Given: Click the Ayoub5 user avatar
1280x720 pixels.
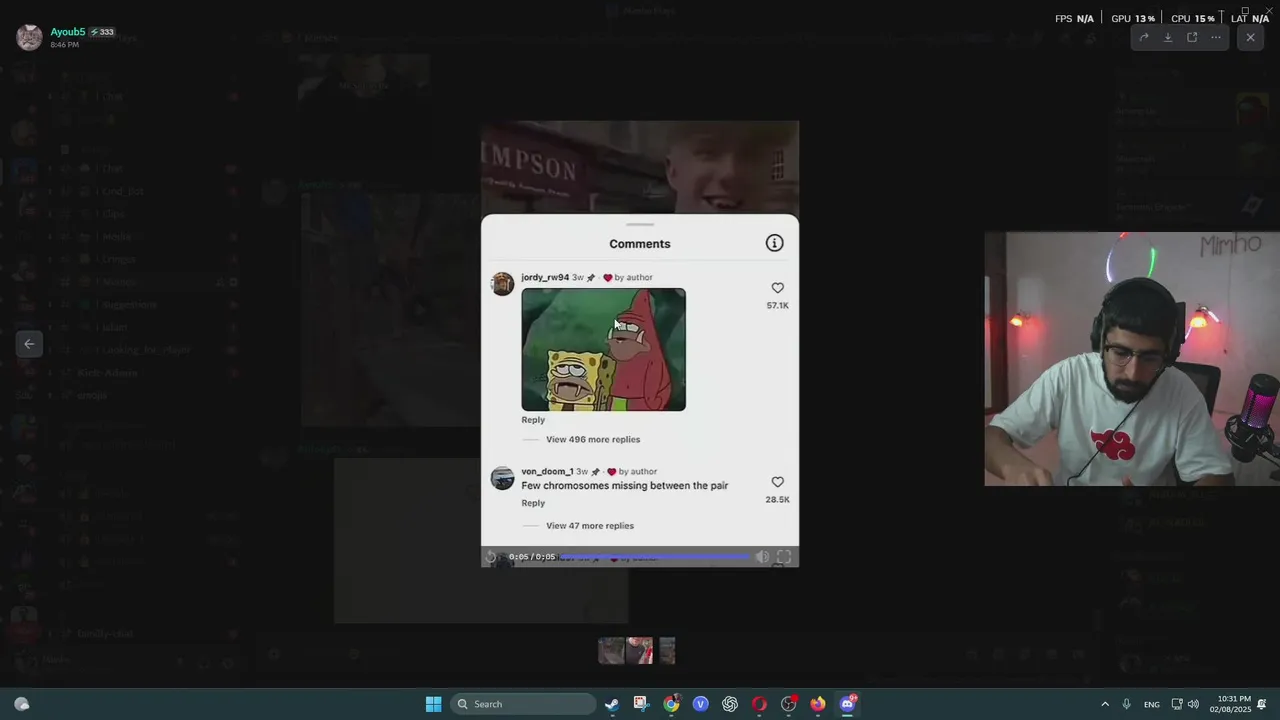Looking at the screenshot, I should [x=29, y=38].
